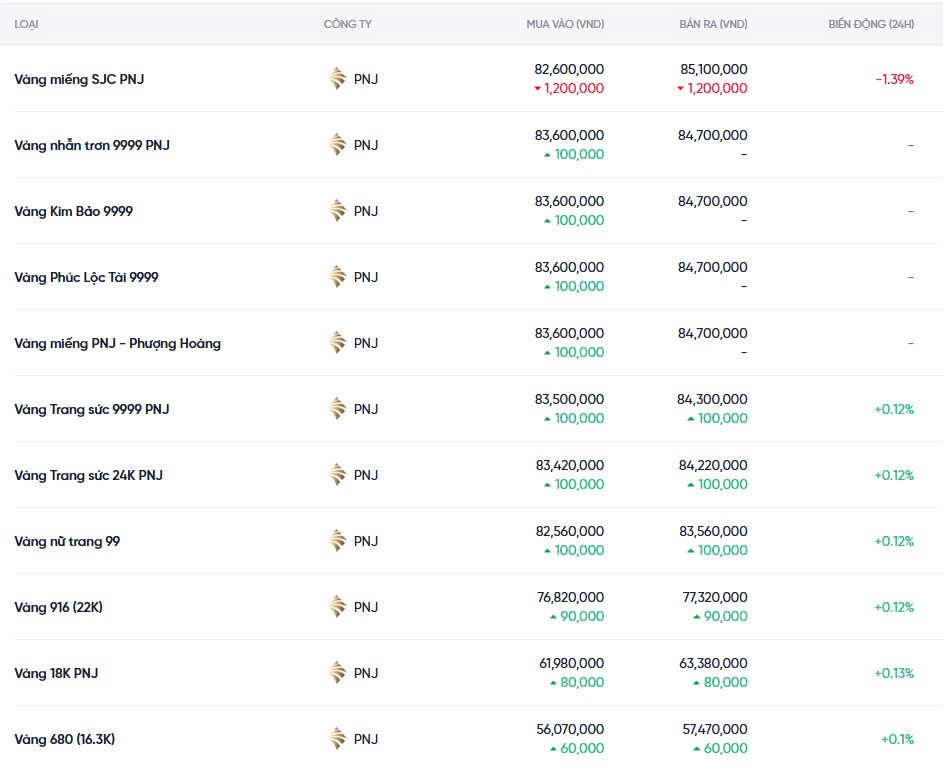Click the -1.39% change value
Viewport: 943px width, 767px height.
pos(894,79)
